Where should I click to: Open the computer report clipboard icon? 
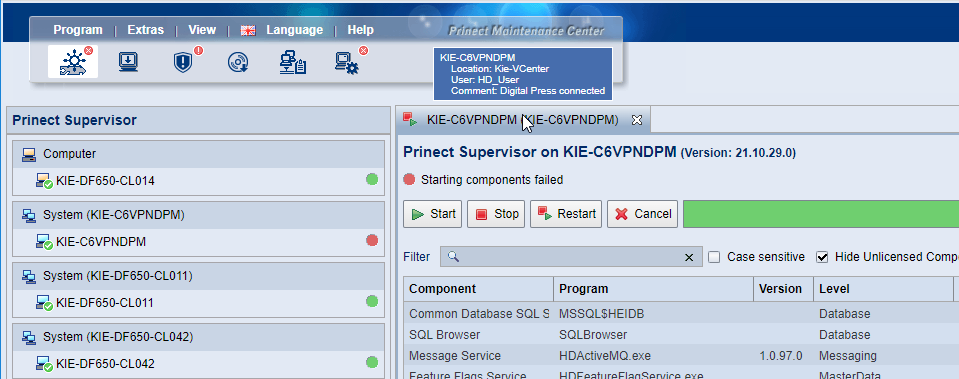coord(292,62)
